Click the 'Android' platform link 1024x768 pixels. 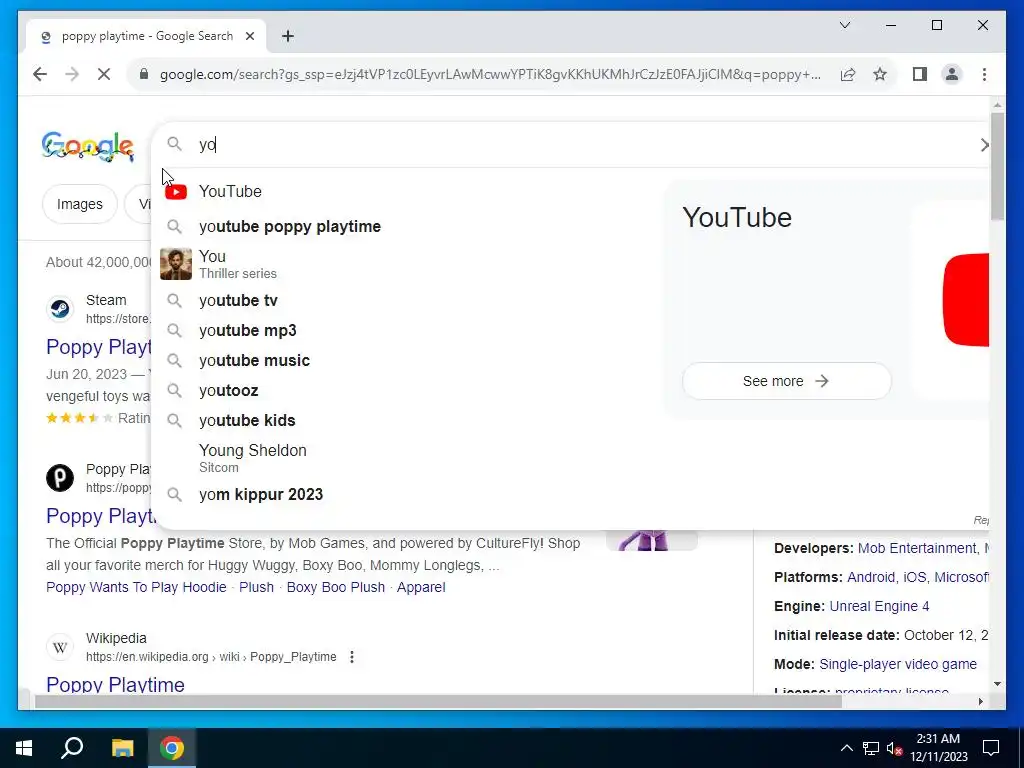pos(871,577)
